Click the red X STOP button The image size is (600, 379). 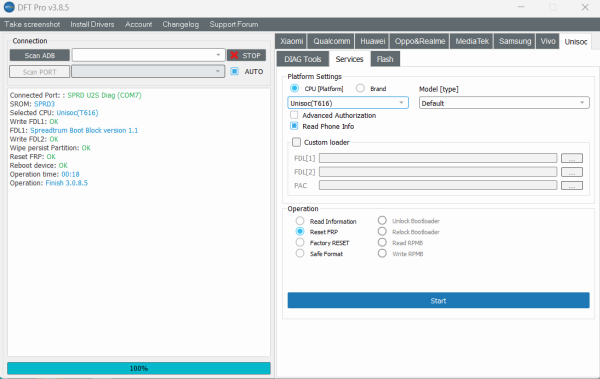[x=246, y=56]
